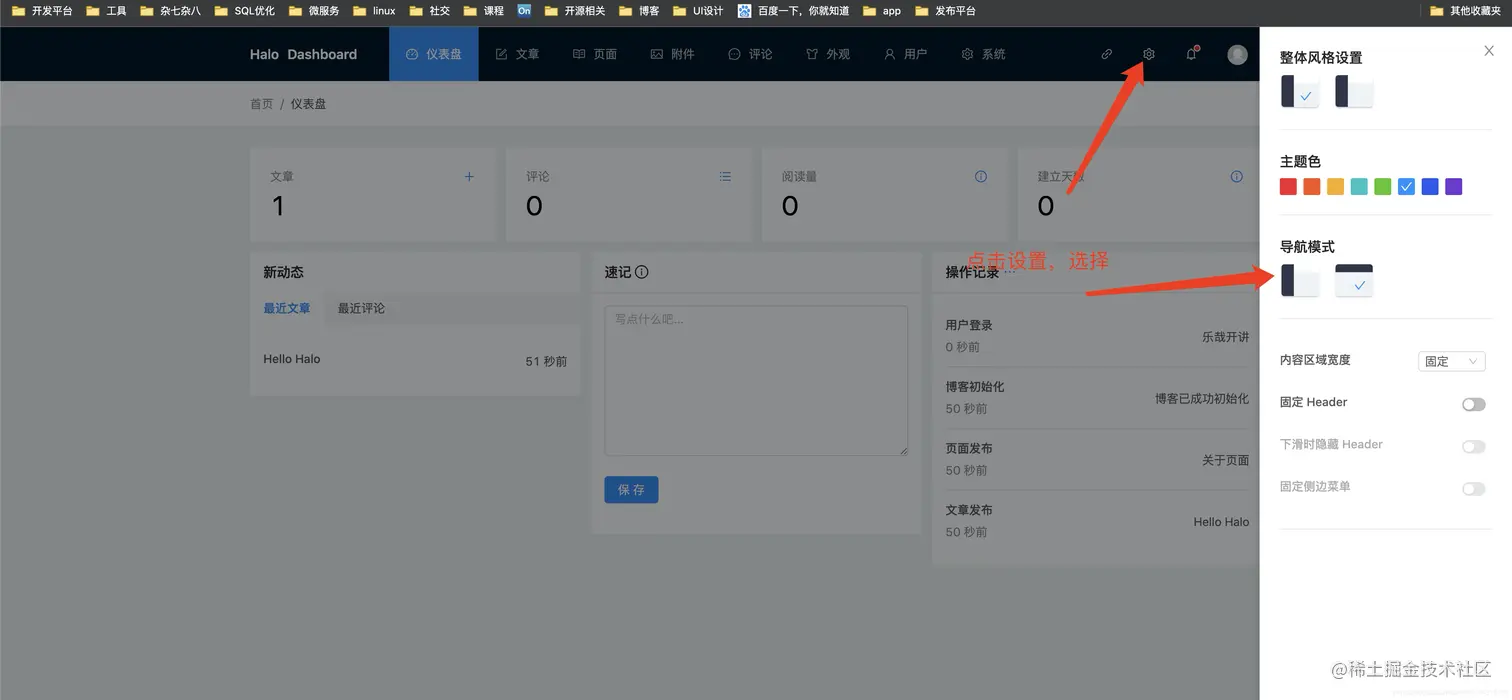Click info icon on 阅读量 card
The image size is (1512, 700).
(x=981, y=177)
